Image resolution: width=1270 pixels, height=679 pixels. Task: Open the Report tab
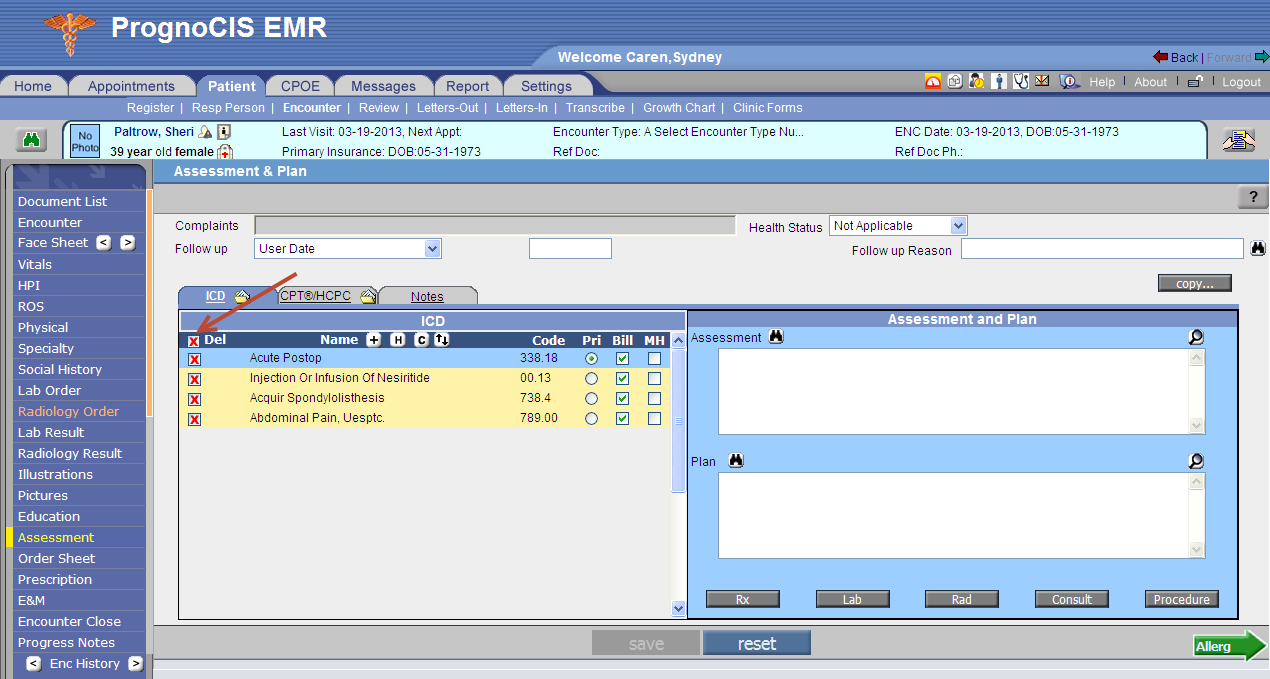[x=468, y=86]
